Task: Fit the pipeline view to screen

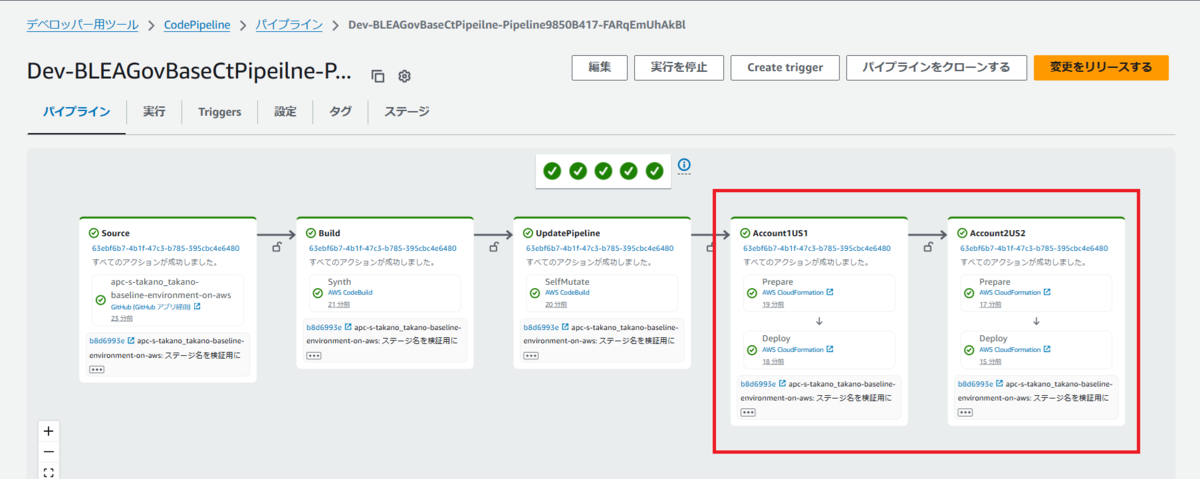Action: pyautogui.click(x=49, y=471)
